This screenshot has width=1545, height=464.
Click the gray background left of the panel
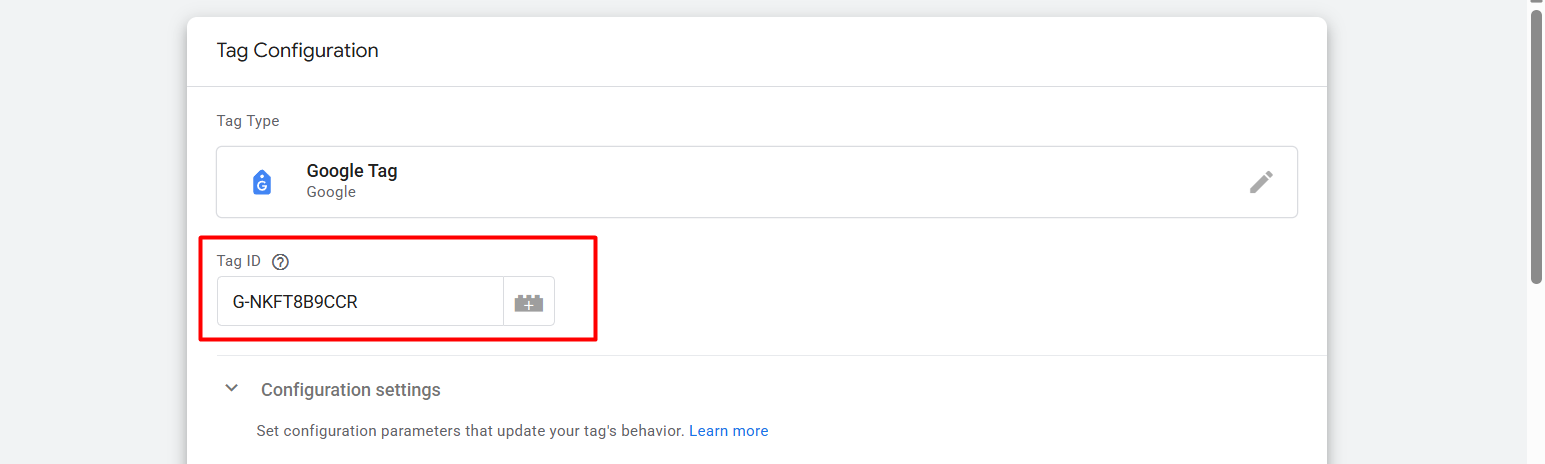pyautogui.click(x=90, y=250)
